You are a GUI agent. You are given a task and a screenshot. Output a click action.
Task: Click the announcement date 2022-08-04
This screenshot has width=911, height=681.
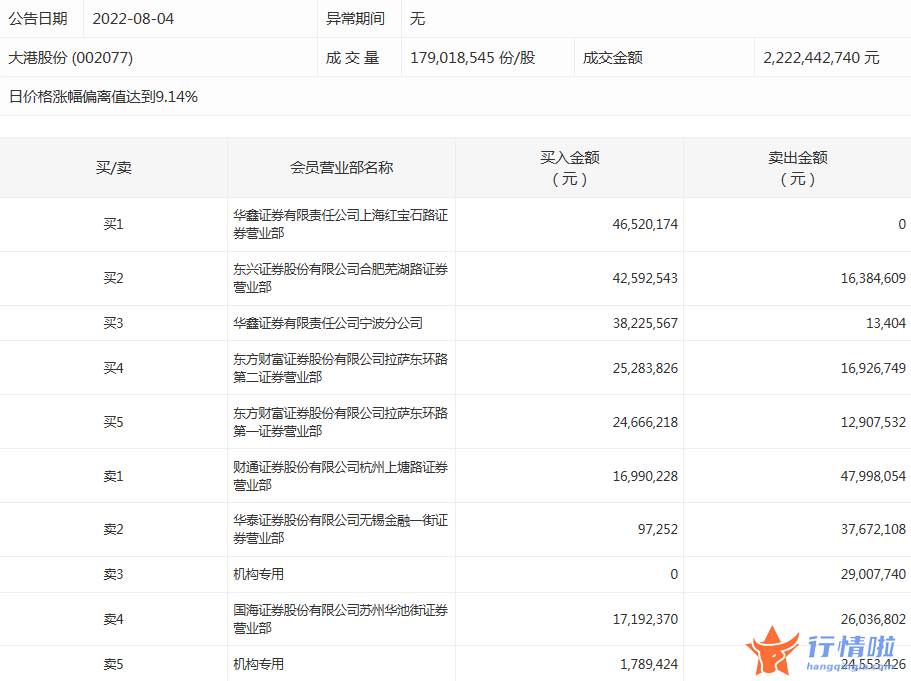pyautogui.click(x=133, y=19)
